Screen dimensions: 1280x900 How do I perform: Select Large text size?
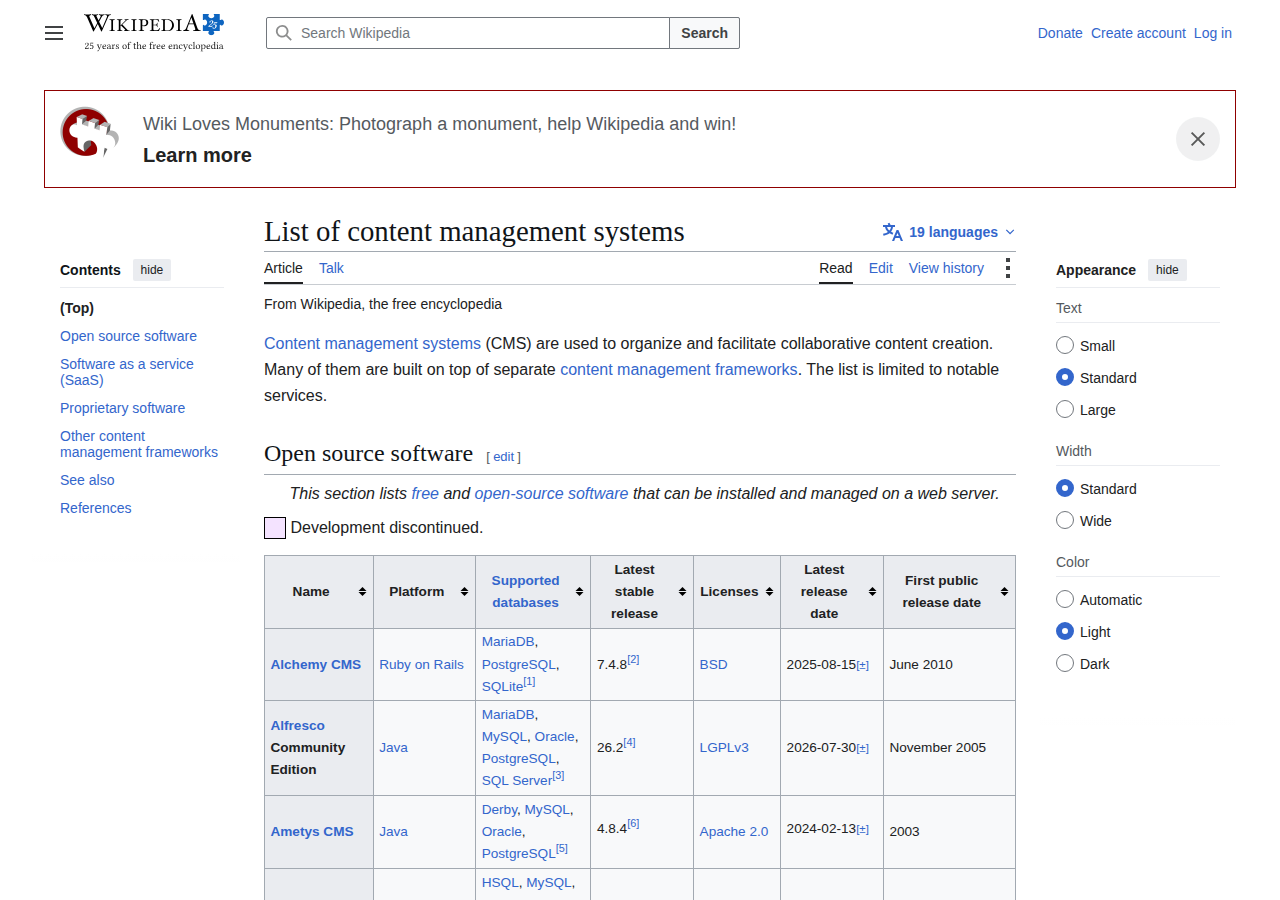[1065, 409]
